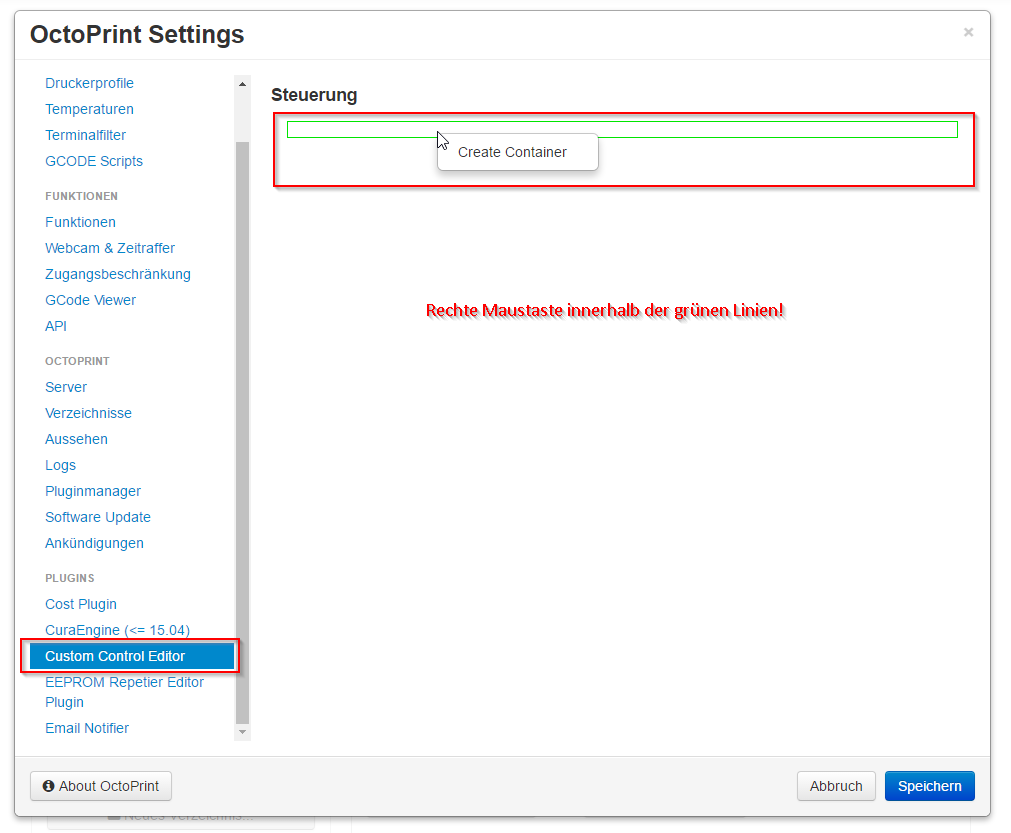Open the GCode Viewer settings
This screenshot has width=1011, height=833.
pyautogui.click(x=90, y=300)
